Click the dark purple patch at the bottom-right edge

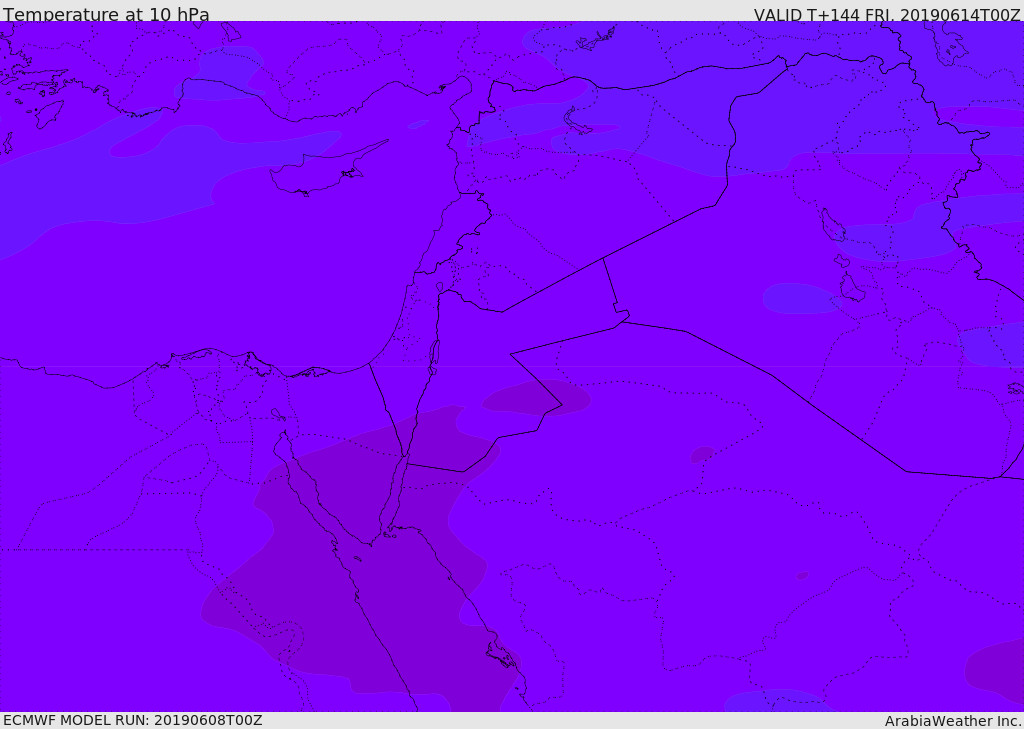995,668
